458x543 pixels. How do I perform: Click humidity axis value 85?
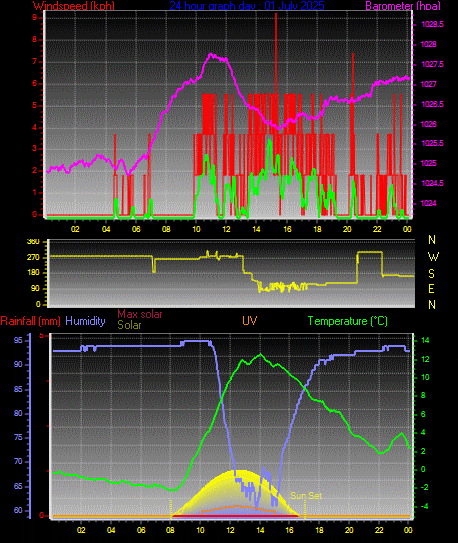(x=18, y=390)
